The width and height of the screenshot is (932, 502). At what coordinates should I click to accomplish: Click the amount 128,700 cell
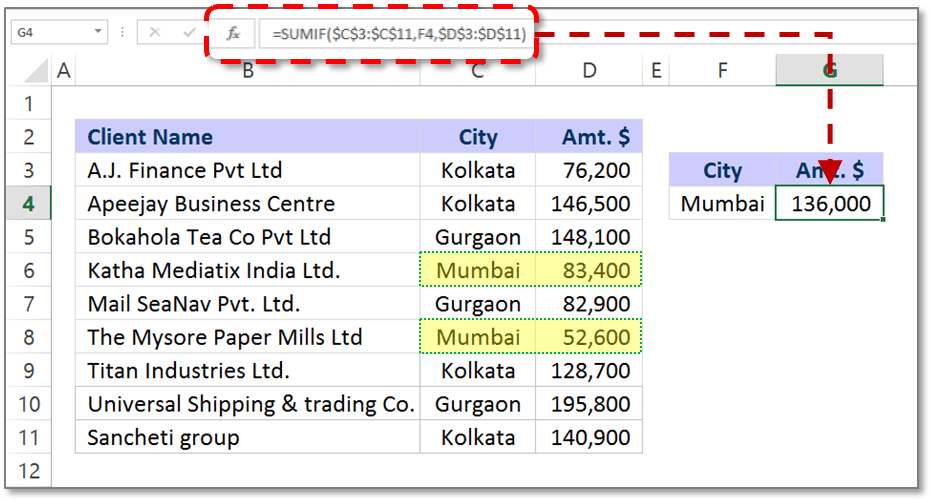pyautogui.click(x=589, y=371)
